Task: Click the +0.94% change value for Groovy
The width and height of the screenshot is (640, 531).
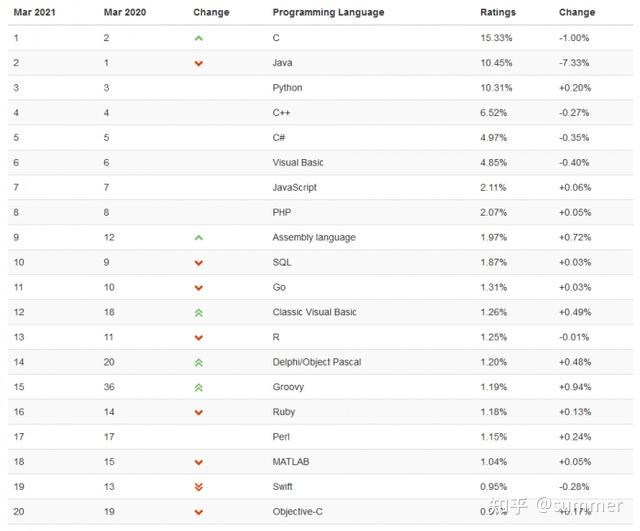Action: coord(575,387)
